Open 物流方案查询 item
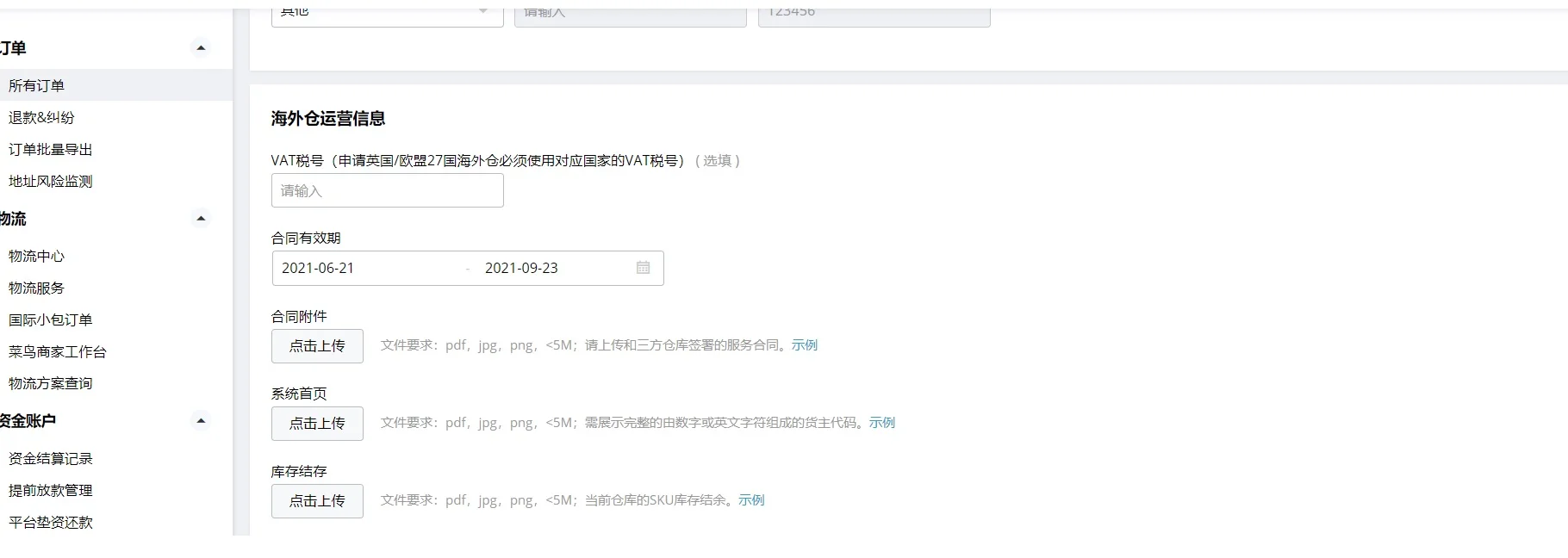This screenshot has height=558, width=1568. click(51, 383)
